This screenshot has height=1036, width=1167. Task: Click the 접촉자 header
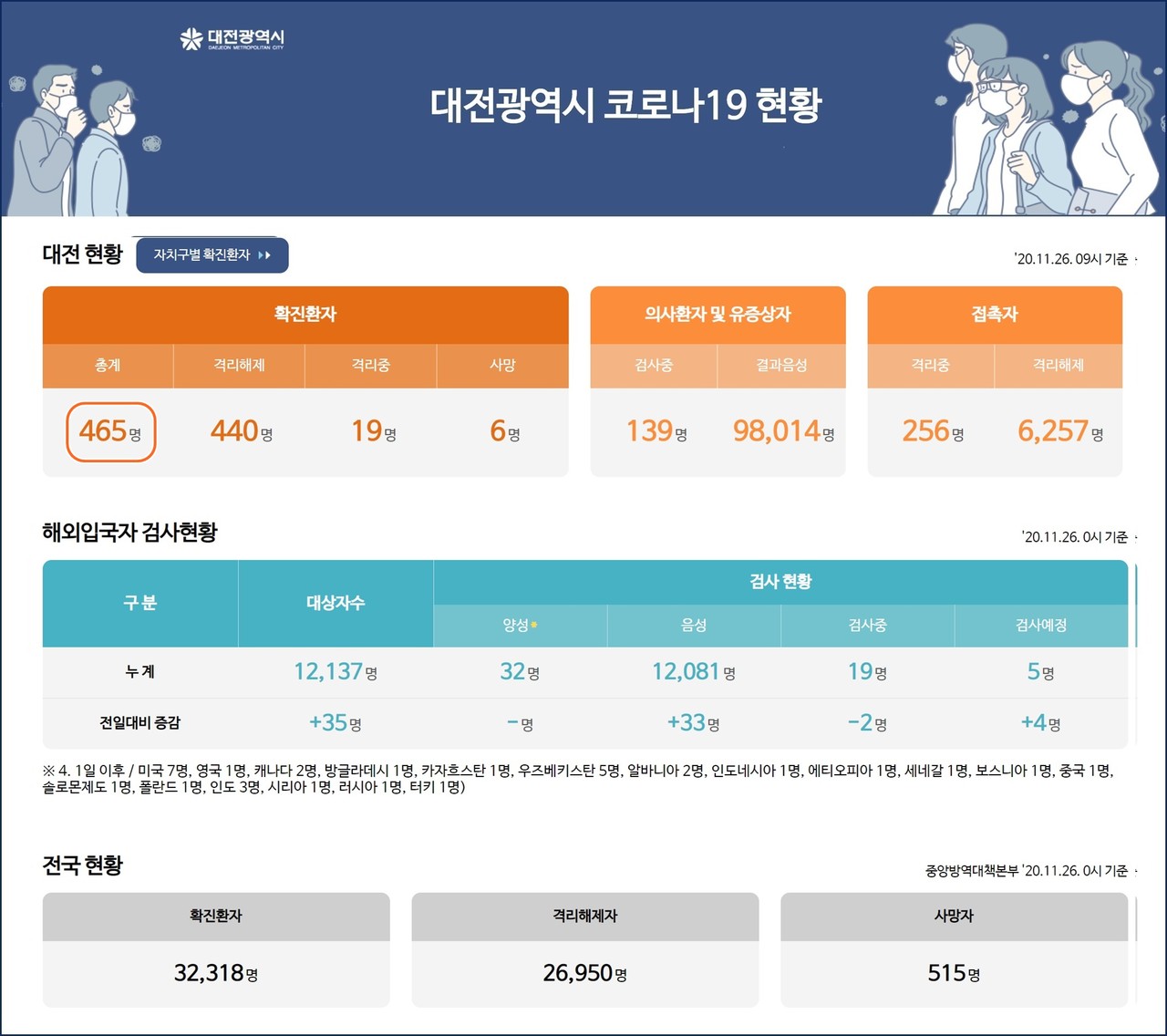995,315
